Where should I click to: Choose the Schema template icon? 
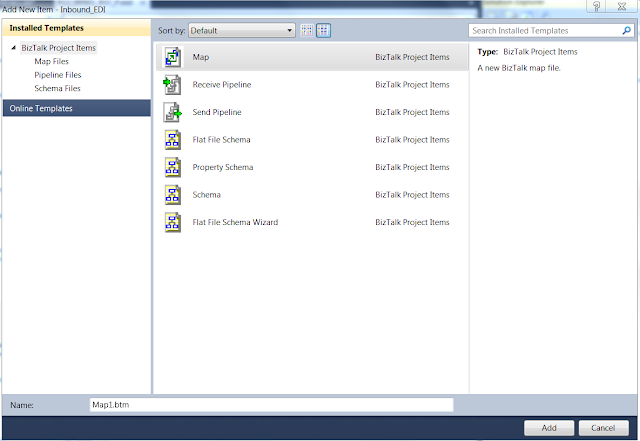[173, 195]
